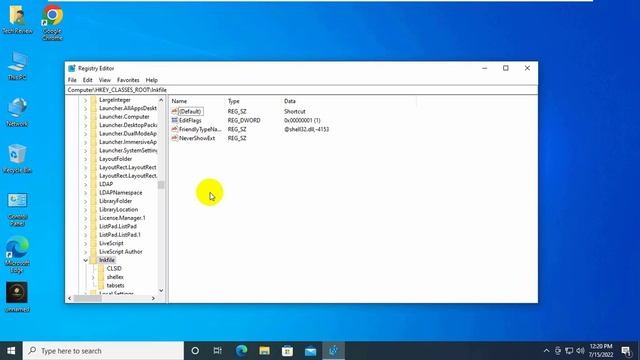The width and height of the screenshot is (640, 360).
Task: Open the clock and date flyout
Action: coord(601,351)
